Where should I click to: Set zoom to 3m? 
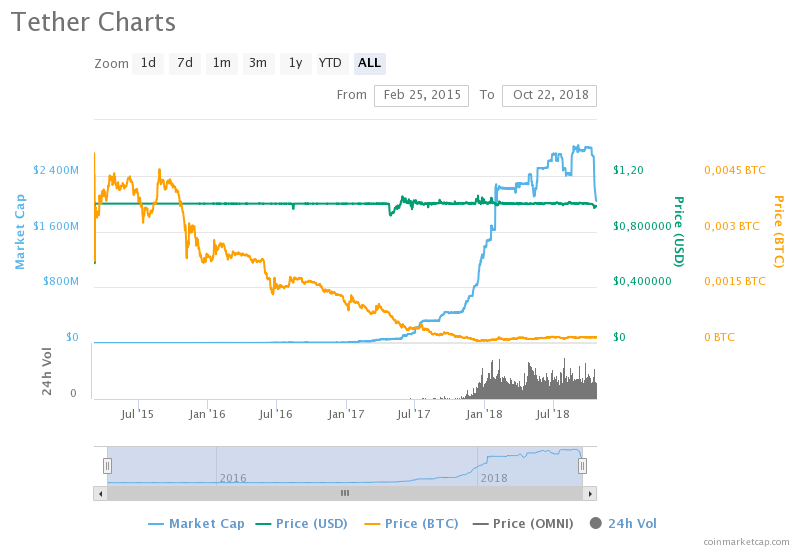pos(258,63)
